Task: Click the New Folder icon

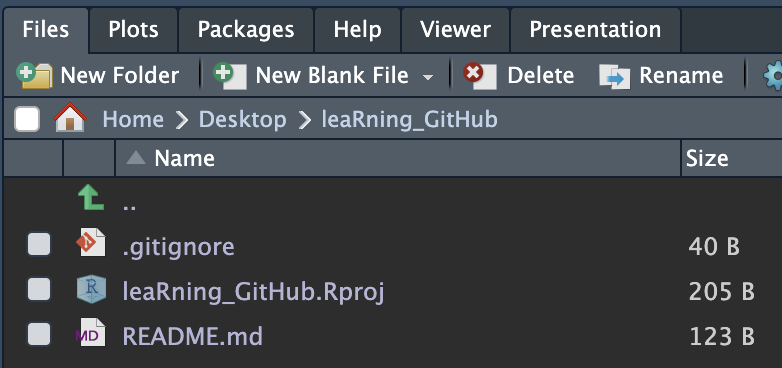Action: coord(34,75)
